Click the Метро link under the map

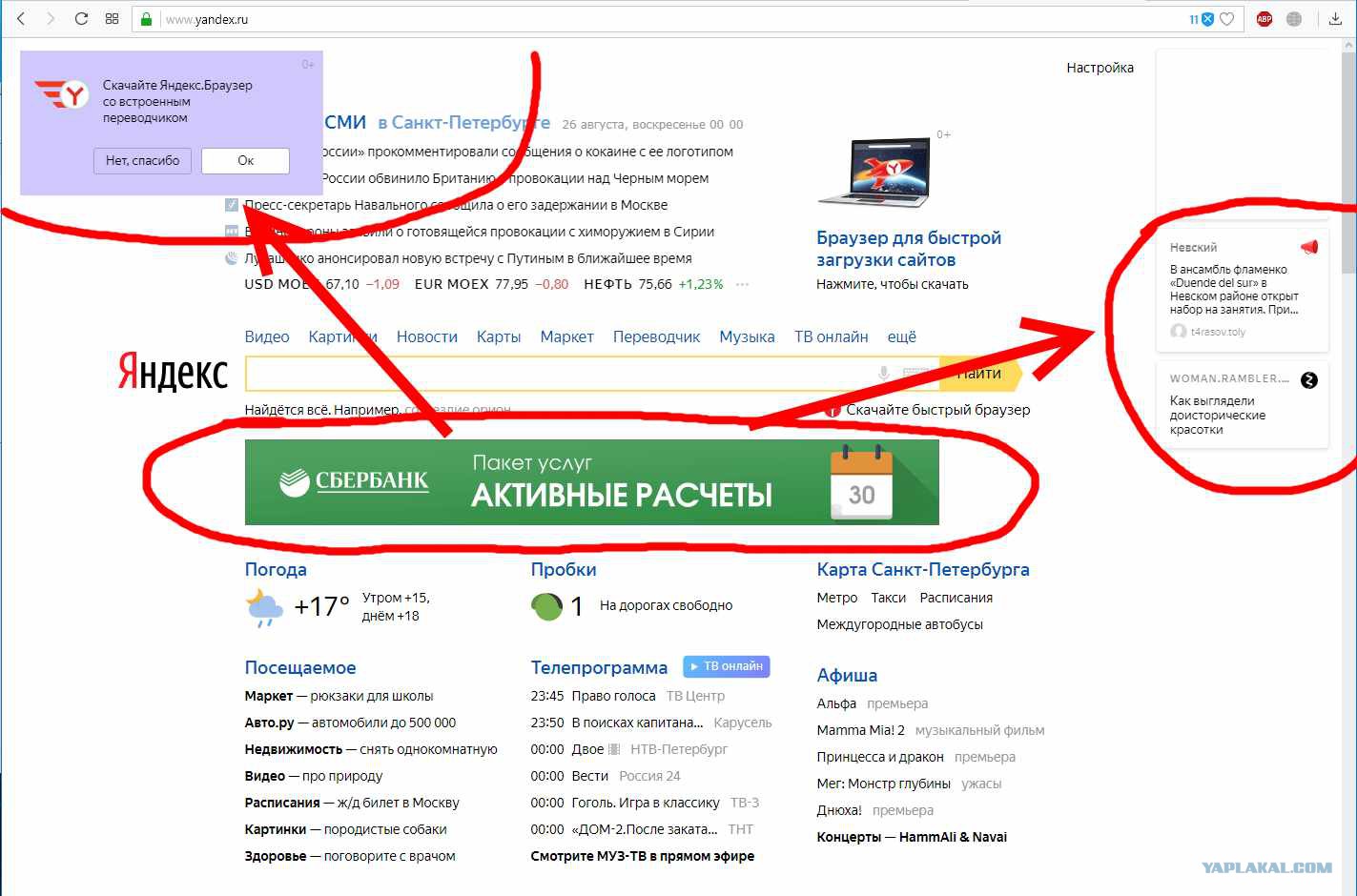(x=837, y=598)
